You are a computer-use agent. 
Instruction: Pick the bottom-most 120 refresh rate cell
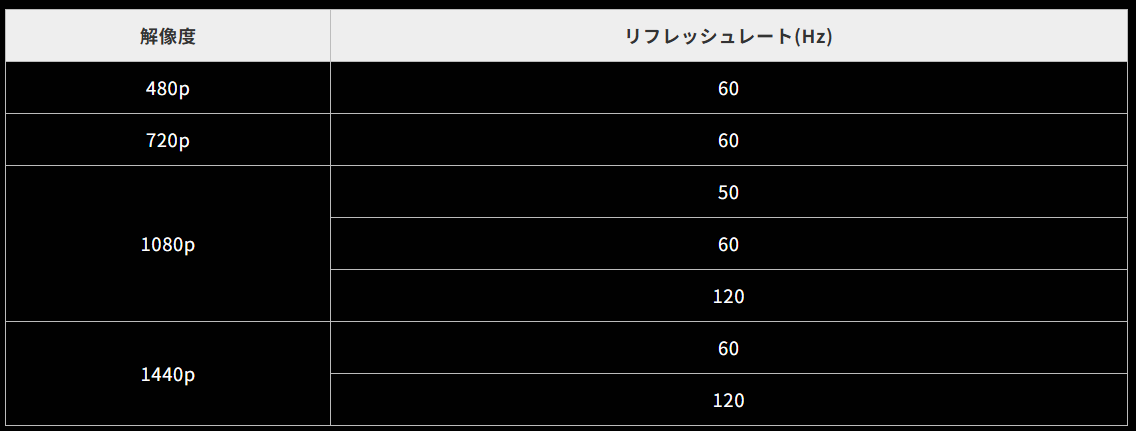click(728, 401)
